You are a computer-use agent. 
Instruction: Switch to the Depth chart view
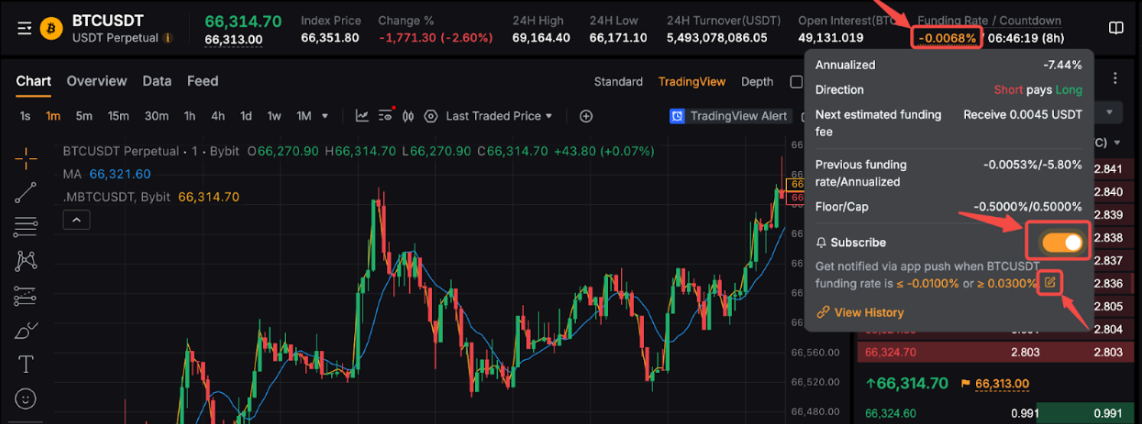coord(757,82)
